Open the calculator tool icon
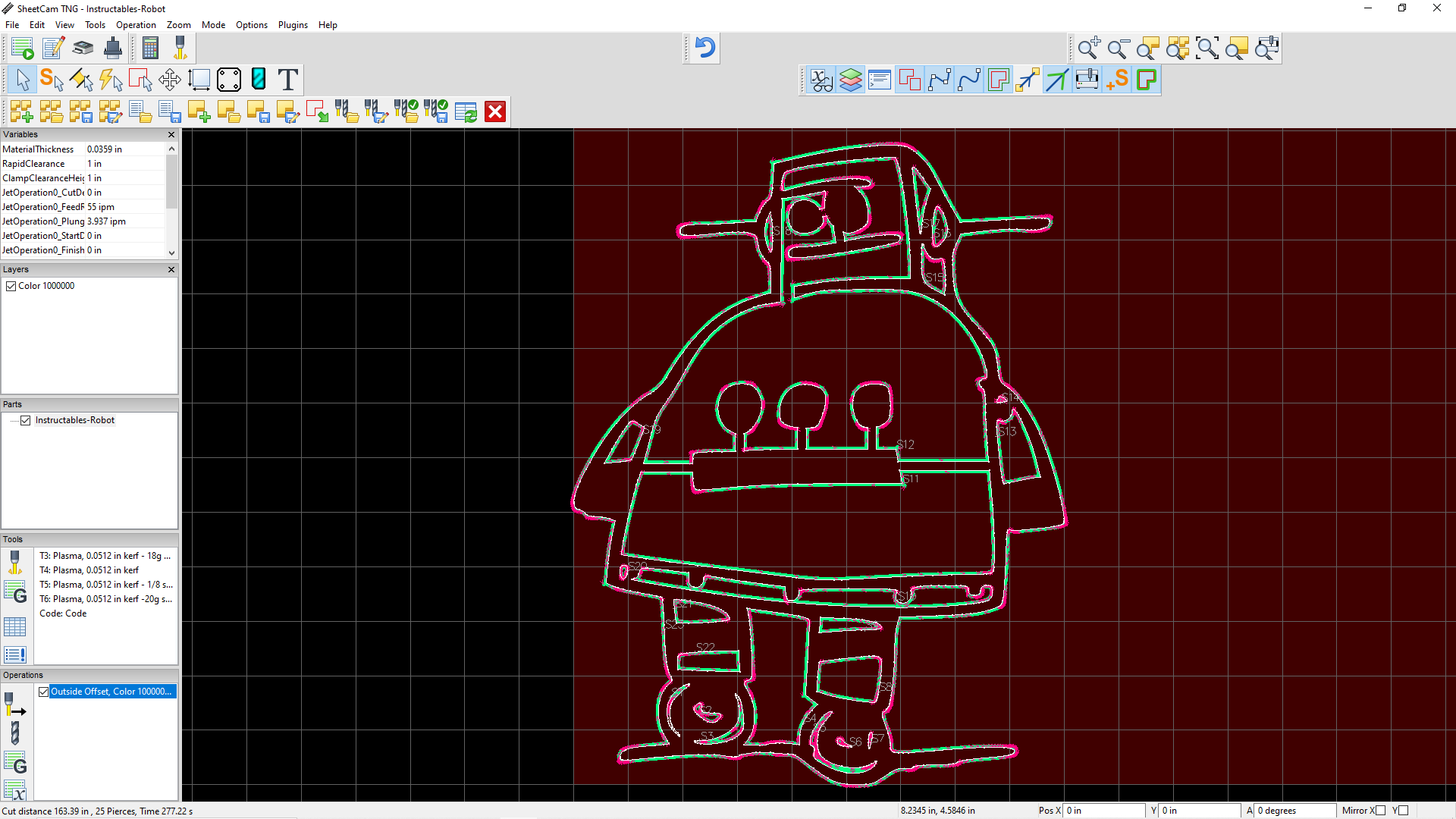Screen dimensions: 1456x819 point(150,49)
